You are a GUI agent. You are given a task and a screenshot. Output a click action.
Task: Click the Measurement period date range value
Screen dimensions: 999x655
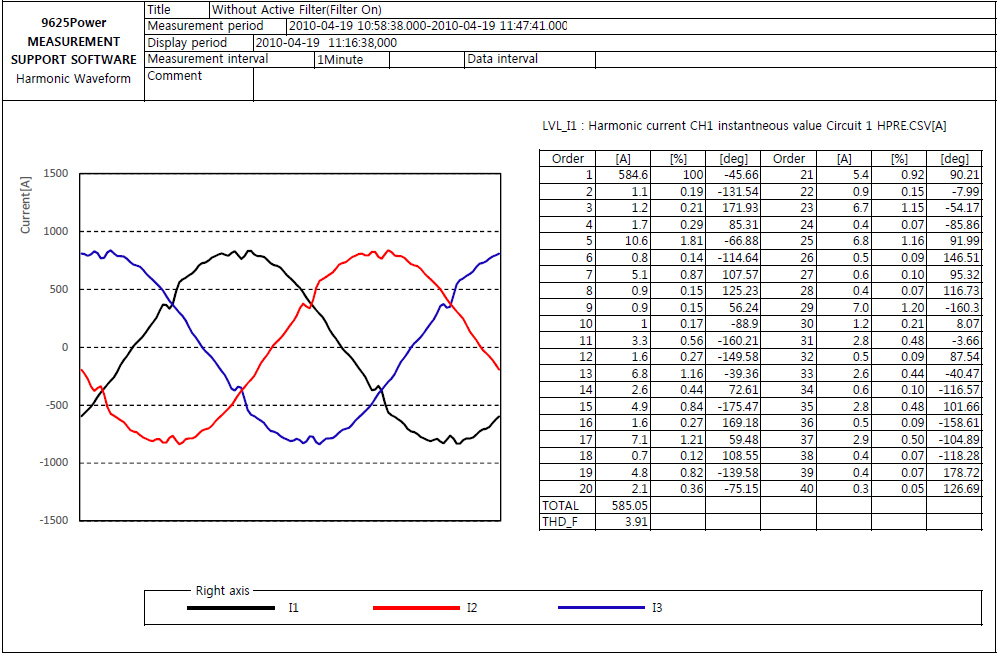coord(428,26)
